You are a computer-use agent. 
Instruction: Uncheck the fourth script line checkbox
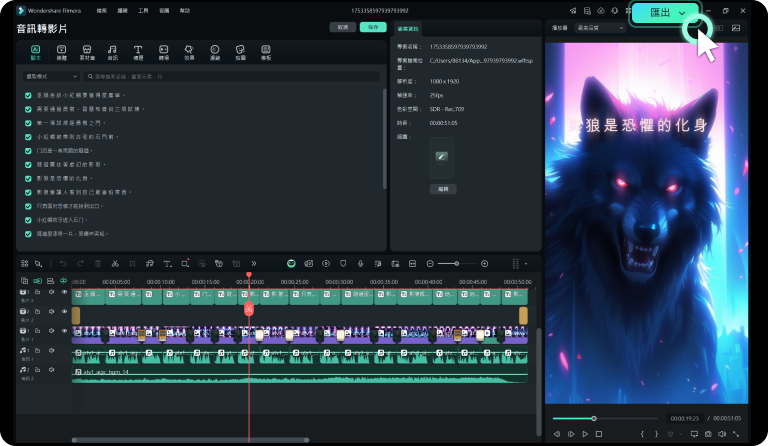pos(28,137)
